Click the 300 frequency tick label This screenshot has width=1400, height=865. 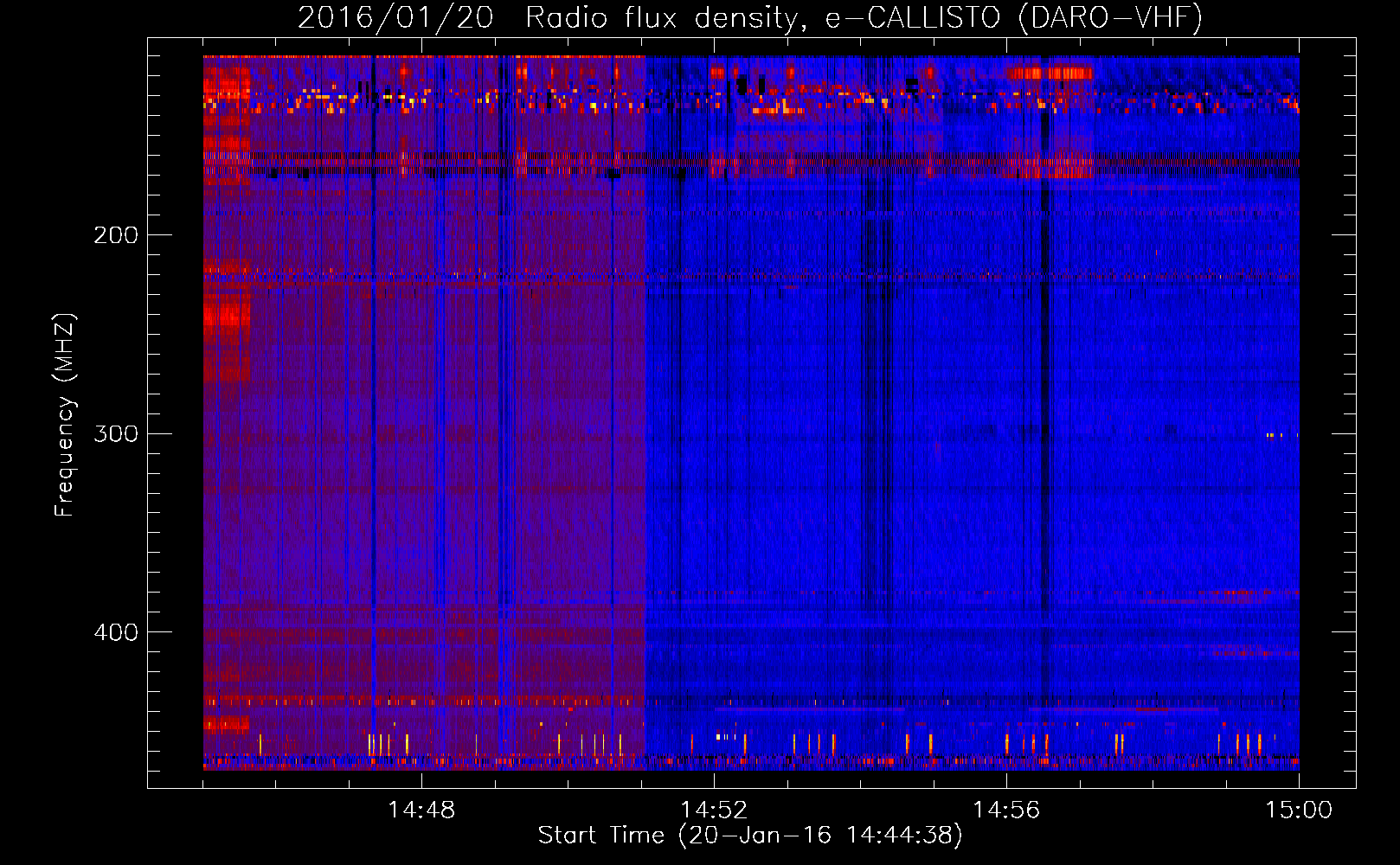pyautogui.click(x=116, y=433)
